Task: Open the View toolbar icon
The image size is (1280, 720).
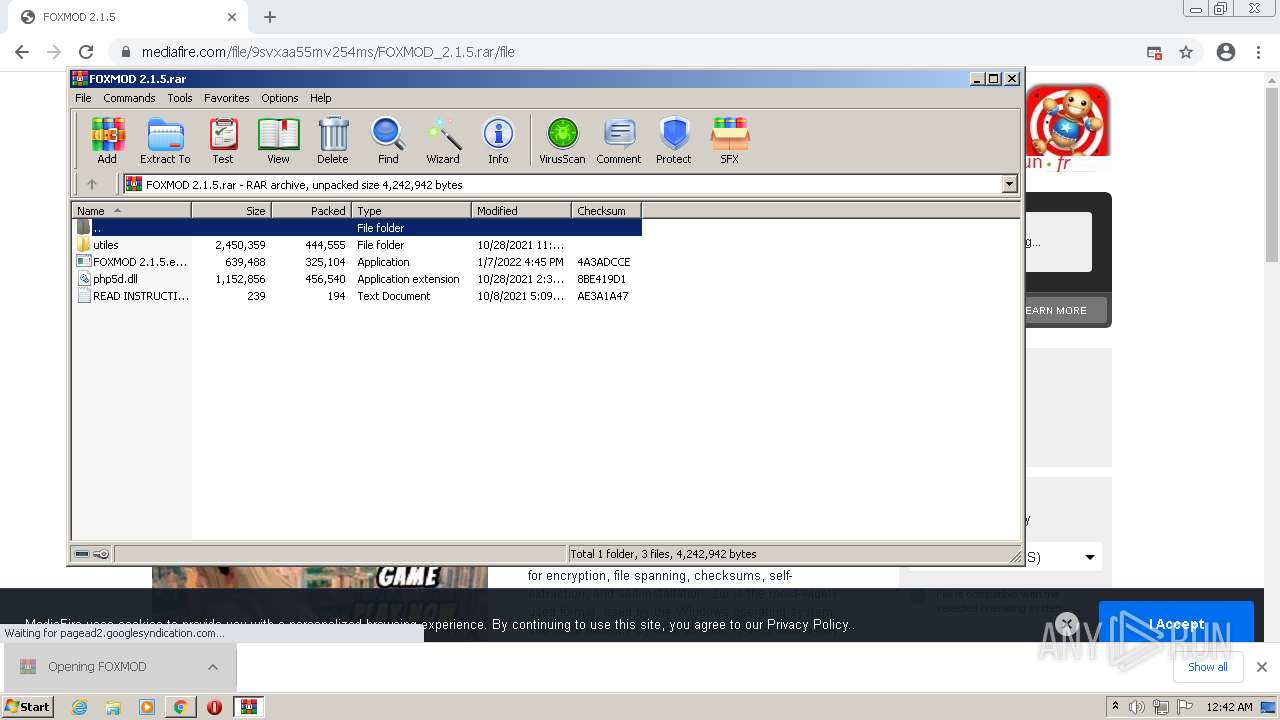Action: click(278, 140)
